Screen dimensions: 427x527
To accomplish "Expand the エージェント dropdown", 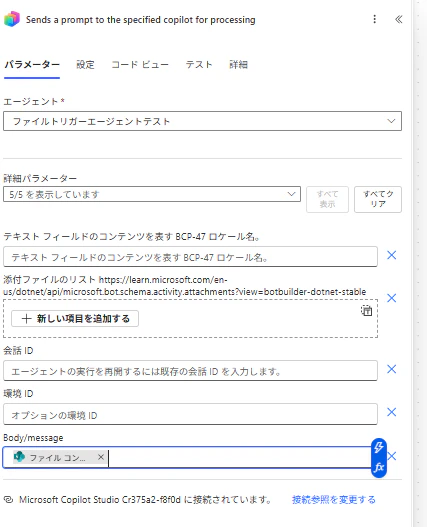I will click(x=202, y=121).
